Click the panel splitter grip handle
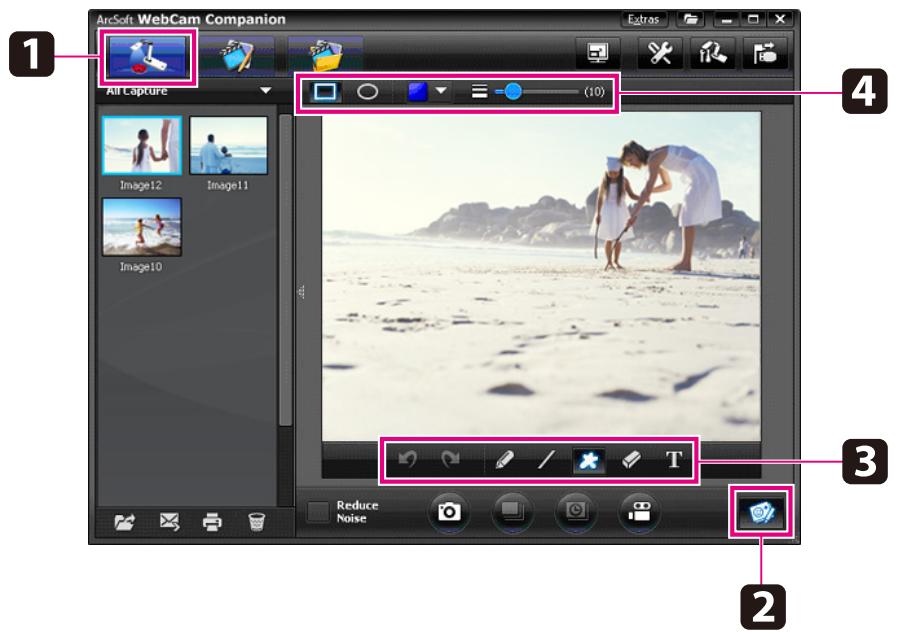898x632 pixels. pyautogui.click(x=301, y=292)
